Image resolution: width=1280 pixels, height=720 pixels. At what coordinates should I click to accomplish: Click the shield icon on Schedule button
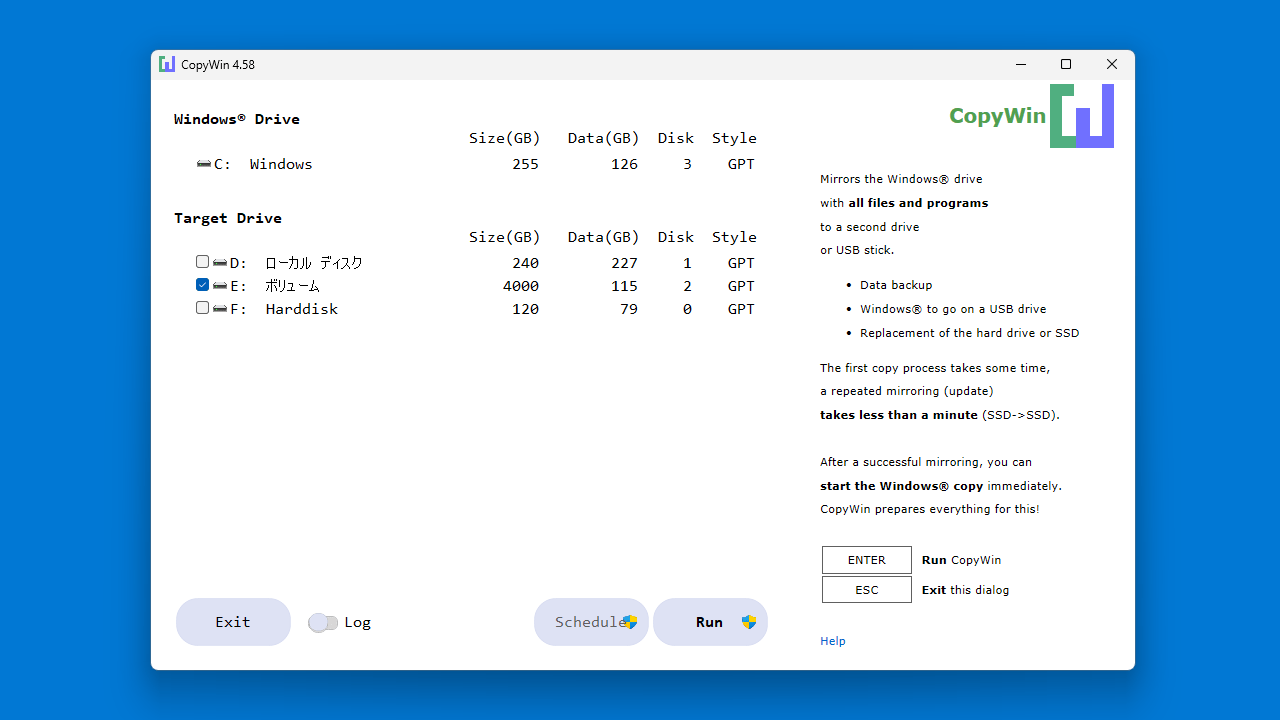(x=630, y=622)
